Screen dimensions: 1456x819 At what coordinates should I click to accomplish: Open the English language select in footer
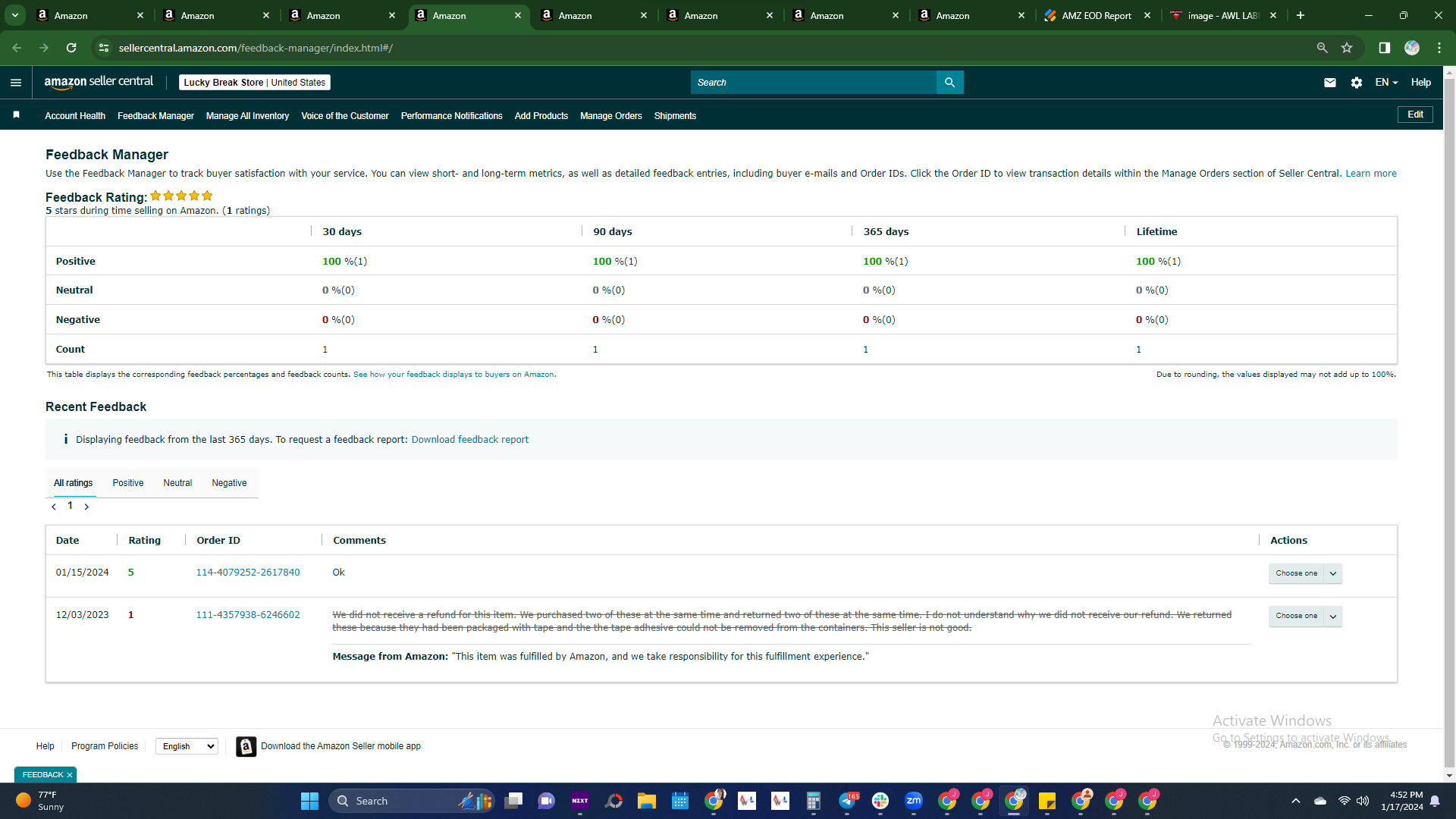[187, 746]
